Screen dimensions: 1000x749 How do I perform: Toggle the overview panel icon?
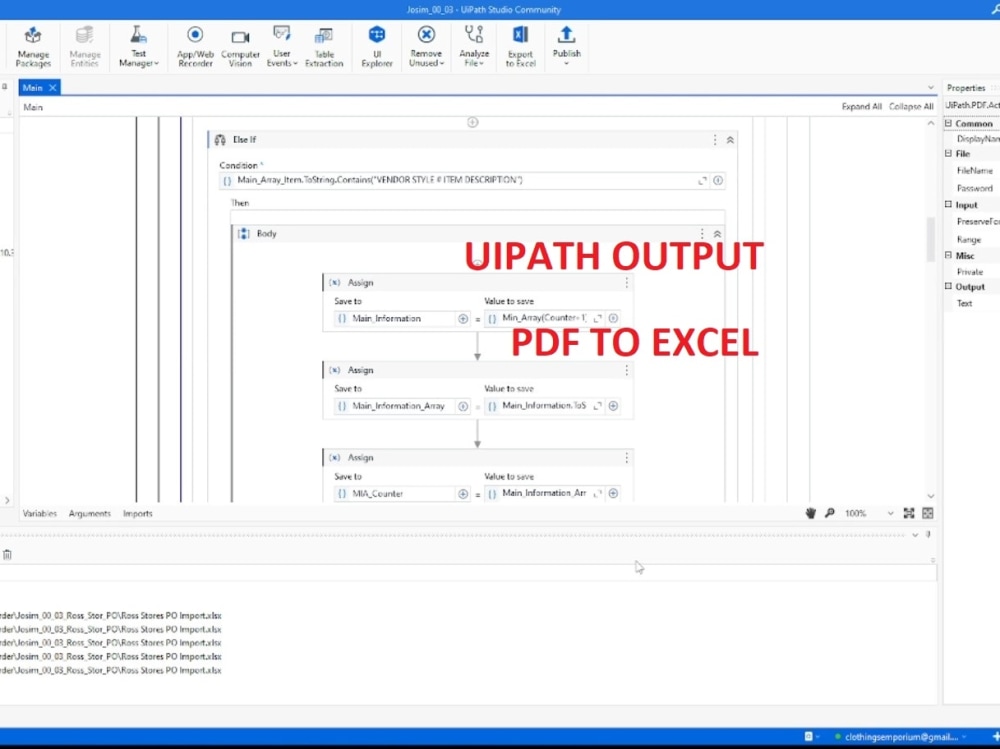point(928,513)
